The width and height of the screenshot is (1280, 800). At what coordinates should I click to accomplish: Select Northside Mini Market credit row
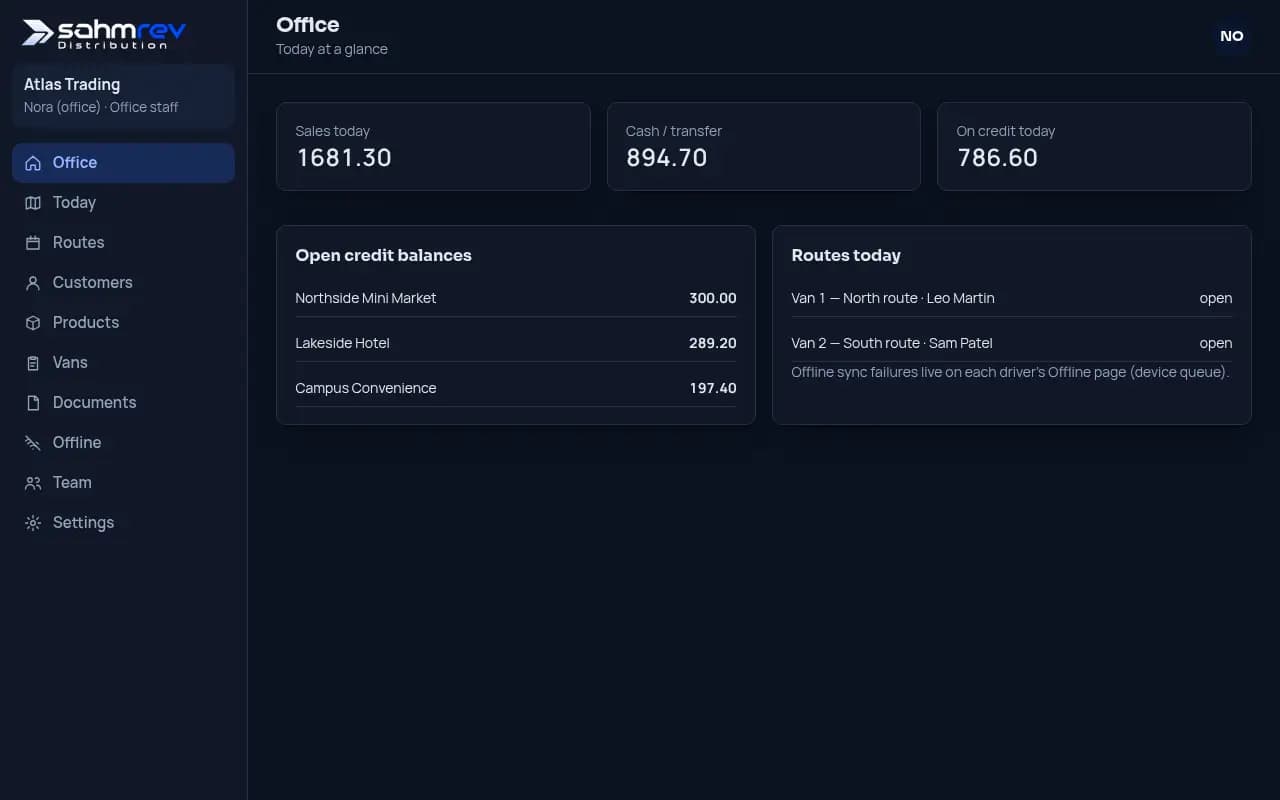(516, 298)
